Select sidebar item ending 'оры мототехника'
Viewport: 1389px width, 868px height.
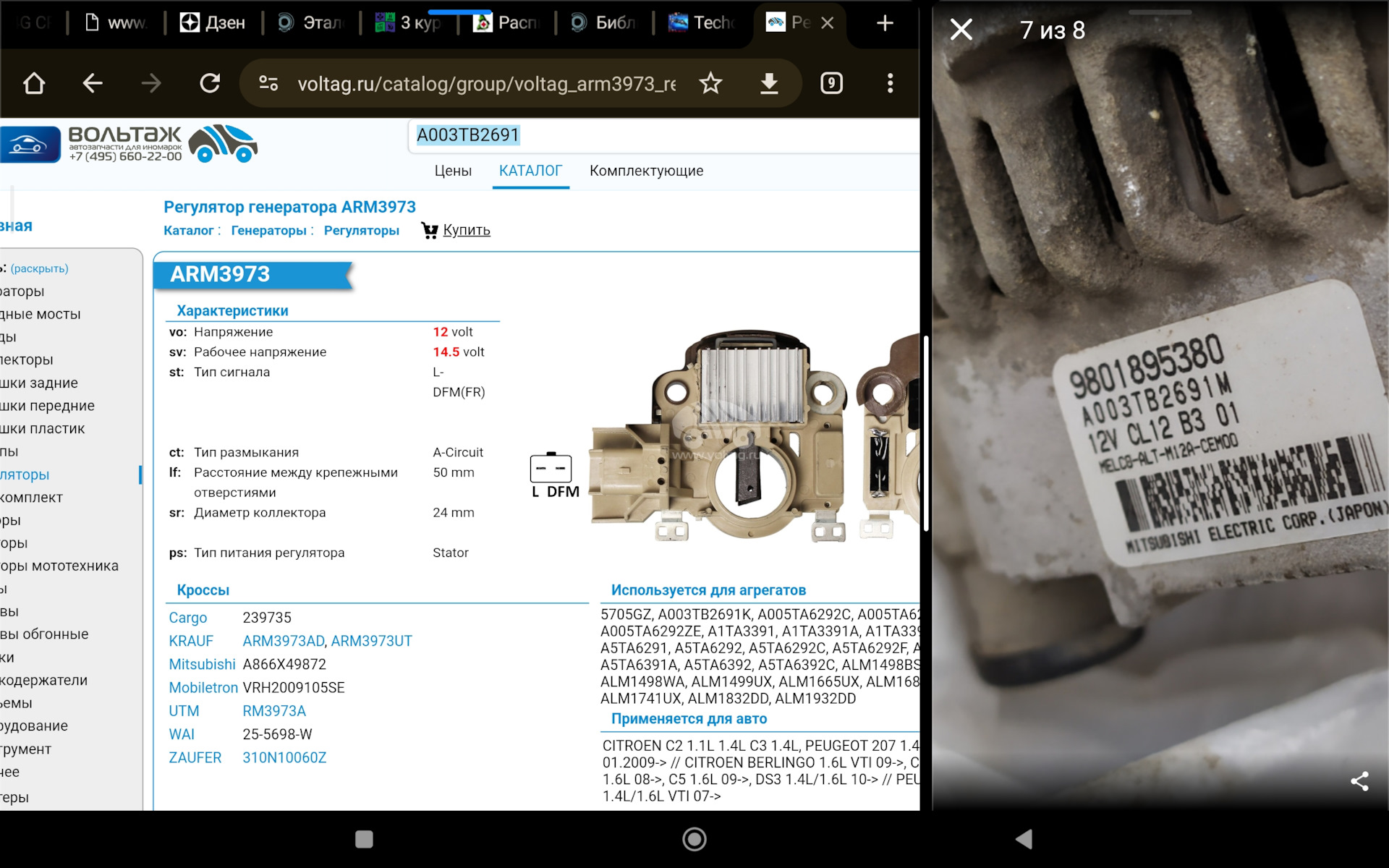(59, 566)
